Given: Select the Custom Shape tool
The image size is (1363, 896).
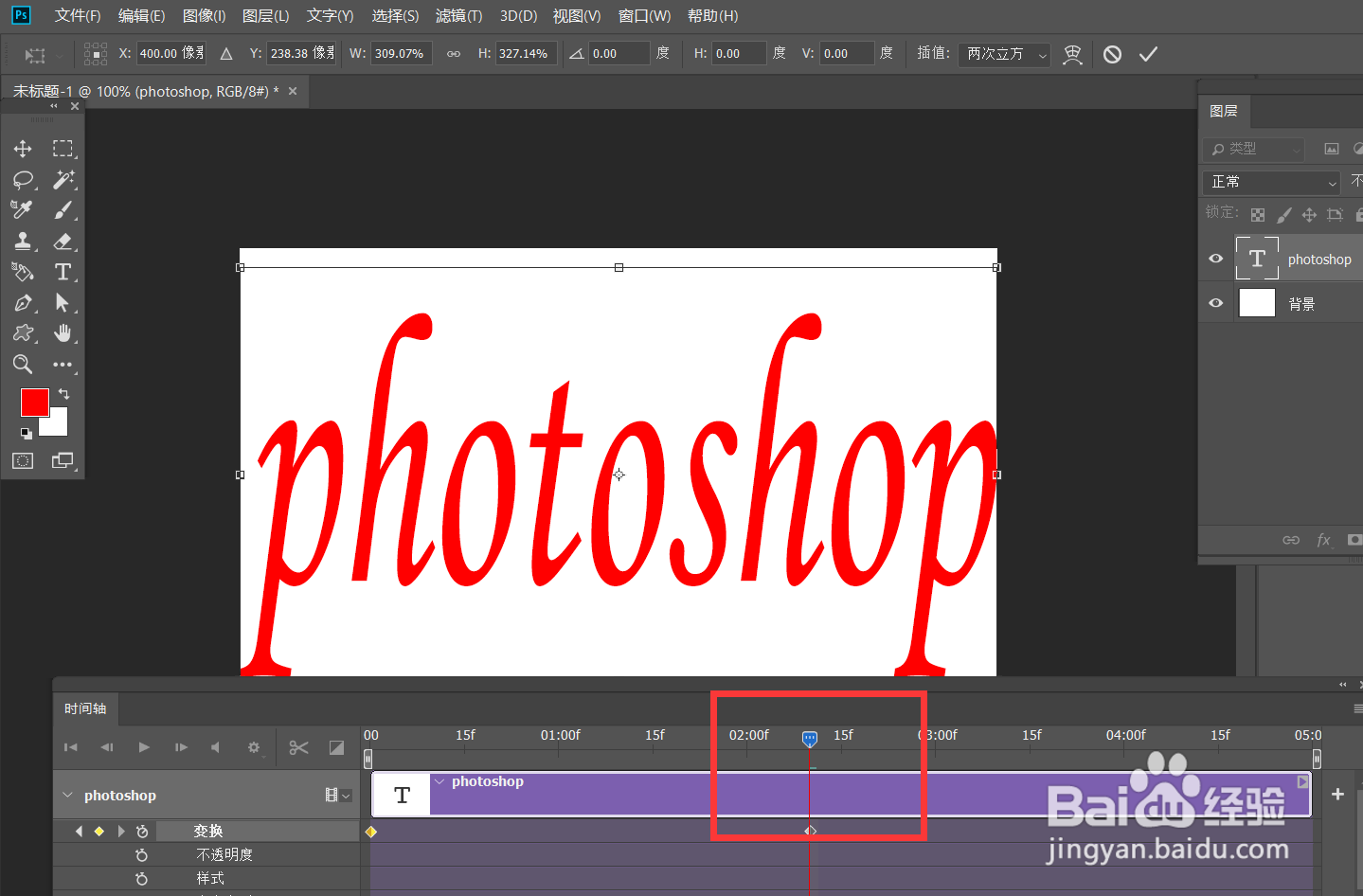Looking at the screenshot, I should [23, 333].
